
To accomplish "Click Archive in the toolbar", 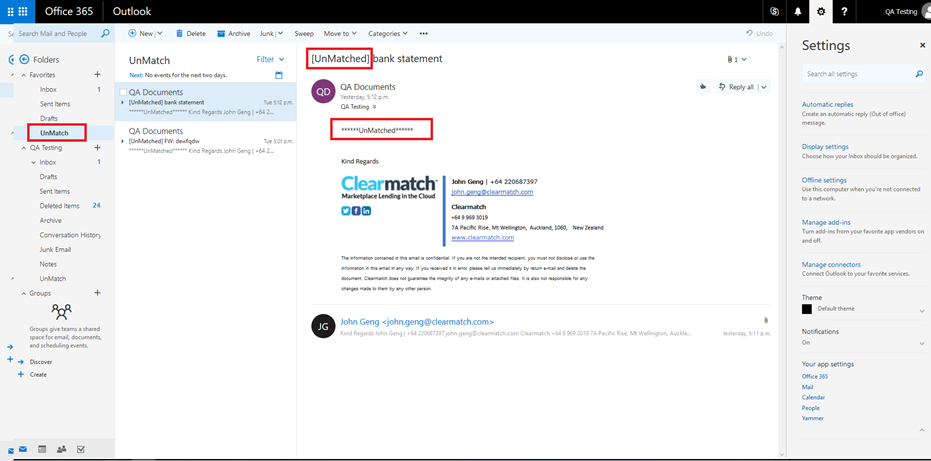I will (233, 34).
